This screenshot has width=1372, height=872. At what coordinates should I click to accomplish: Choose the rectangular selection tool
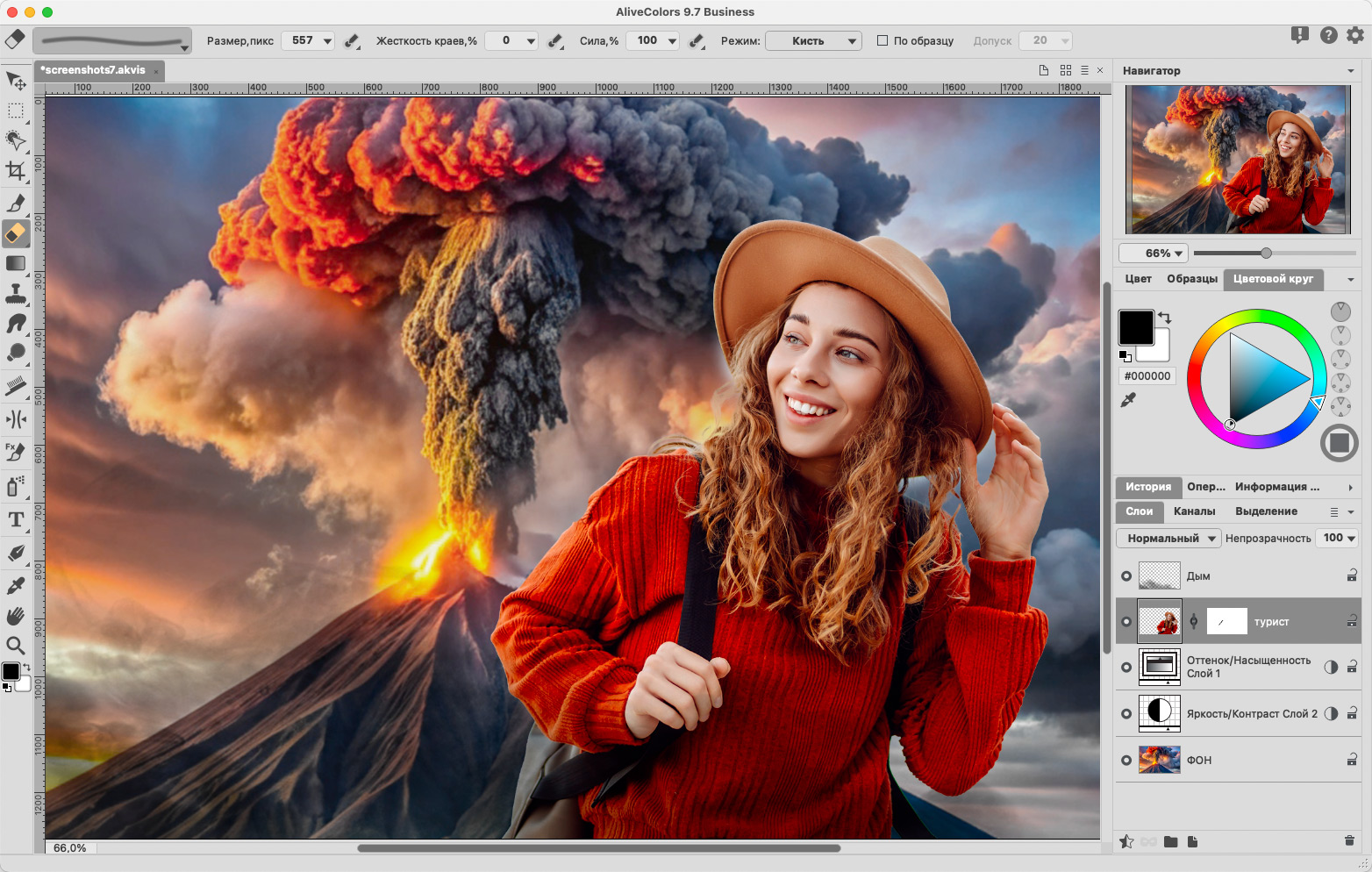(16, 111)
